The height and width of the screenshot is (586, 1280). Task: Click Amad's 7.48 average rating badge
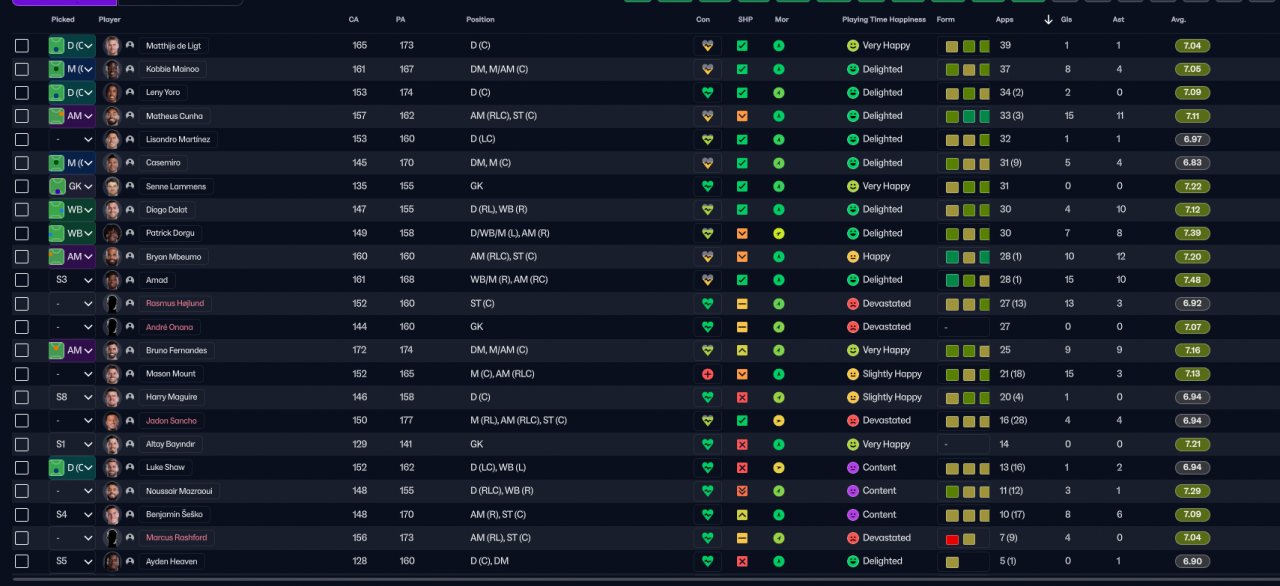[1192, 280]
